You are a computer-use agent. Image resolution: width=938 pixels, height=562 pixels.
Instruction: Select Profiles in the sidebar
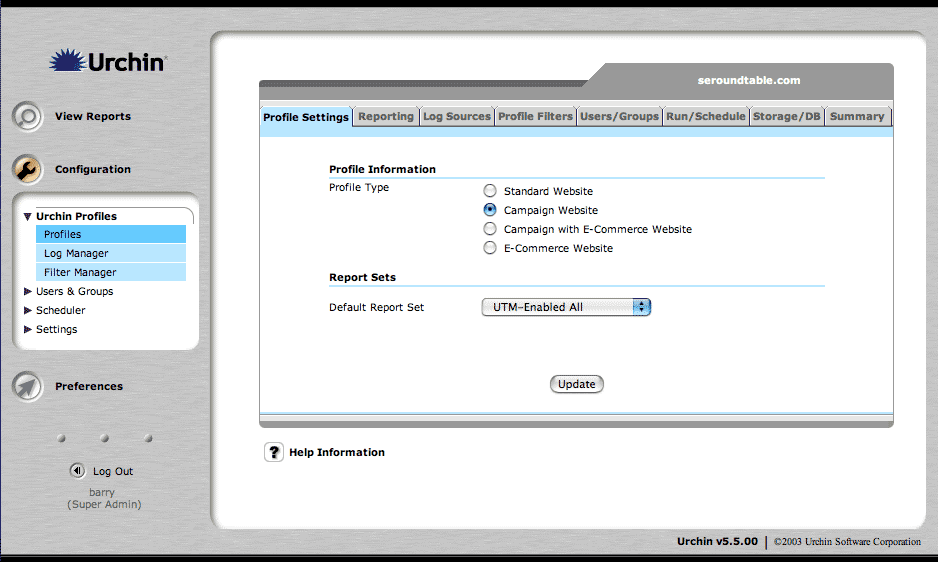coord(111,234)
